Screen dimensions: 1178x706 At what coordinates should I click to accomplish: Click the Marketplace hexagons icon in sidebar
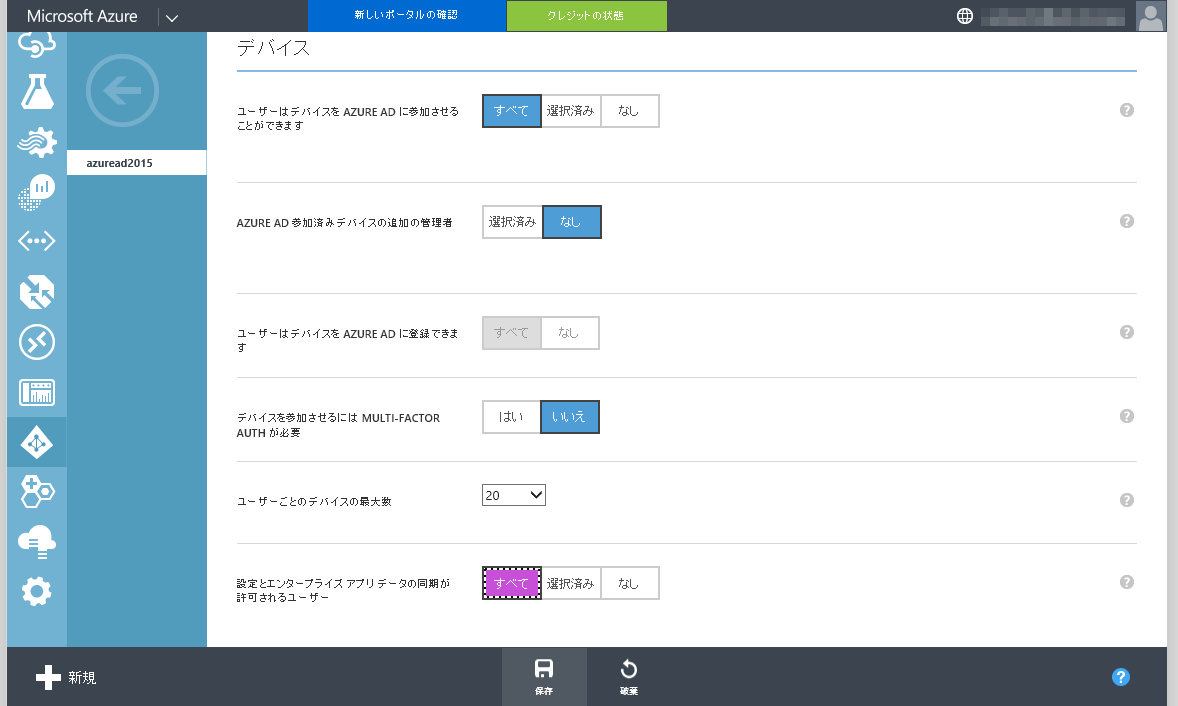click(36, 491)
